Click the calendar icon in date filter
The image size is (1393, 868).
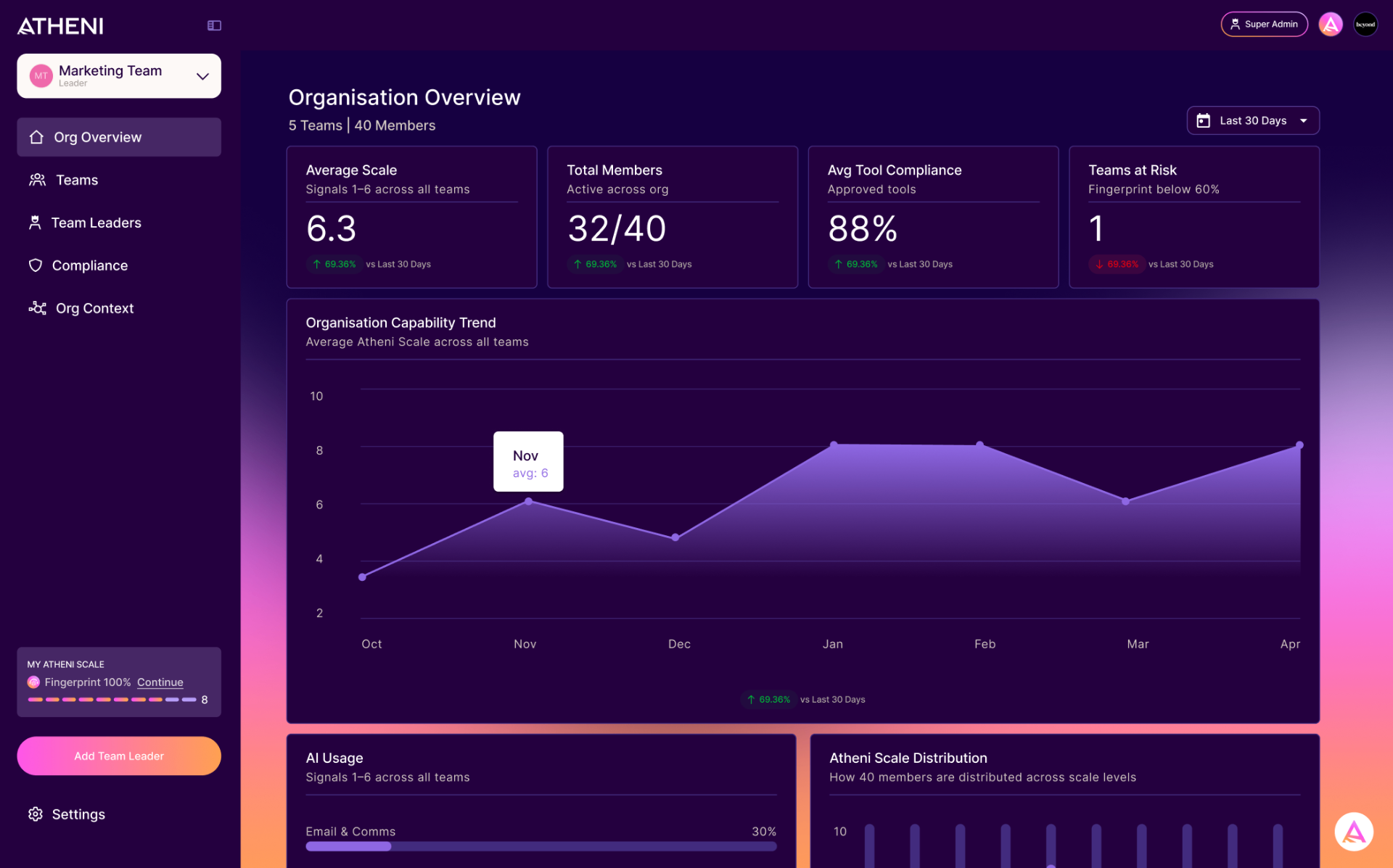pos(1203,120)
